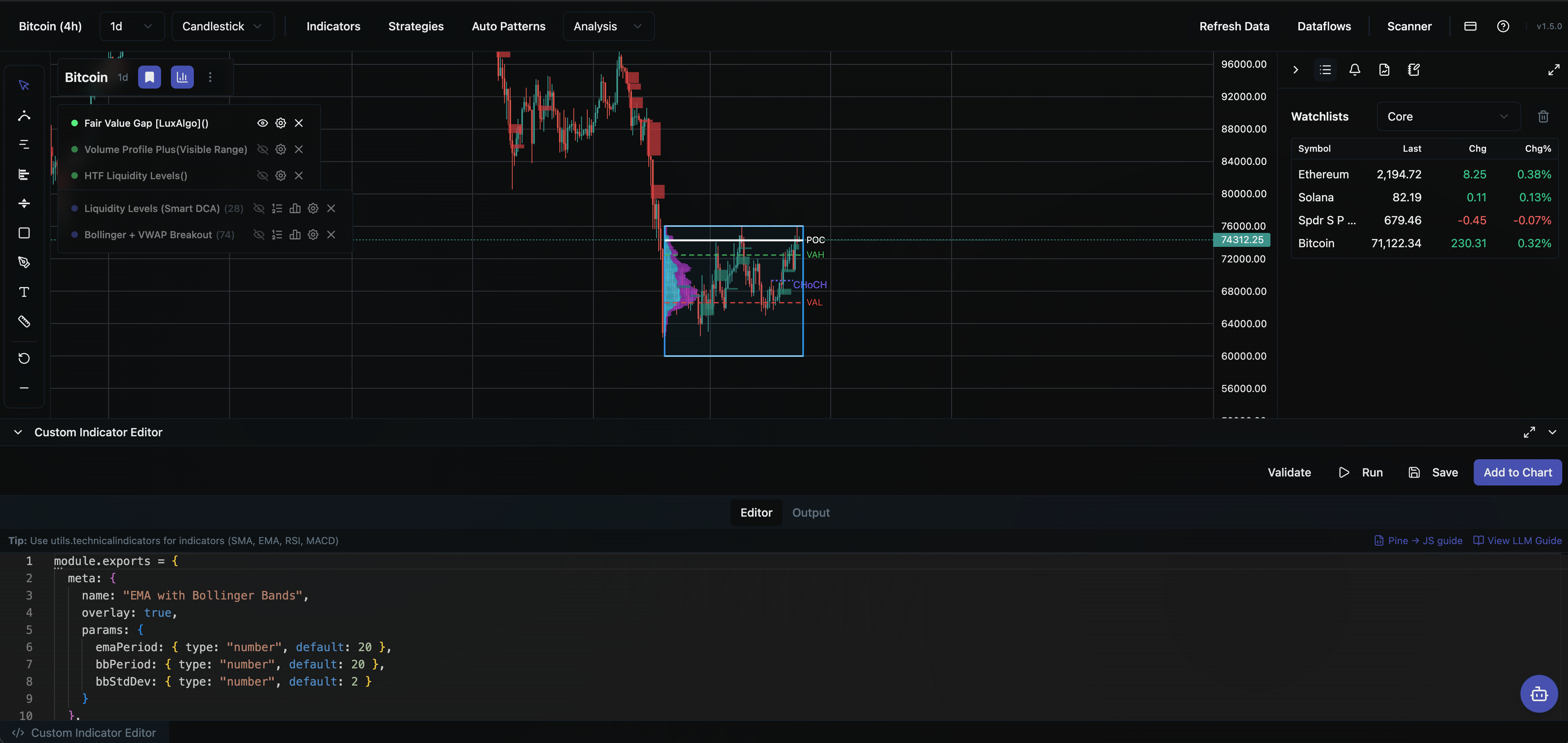
Task: Click the undo/reset history icon in sidebar
Action: (x=24, y=358)
